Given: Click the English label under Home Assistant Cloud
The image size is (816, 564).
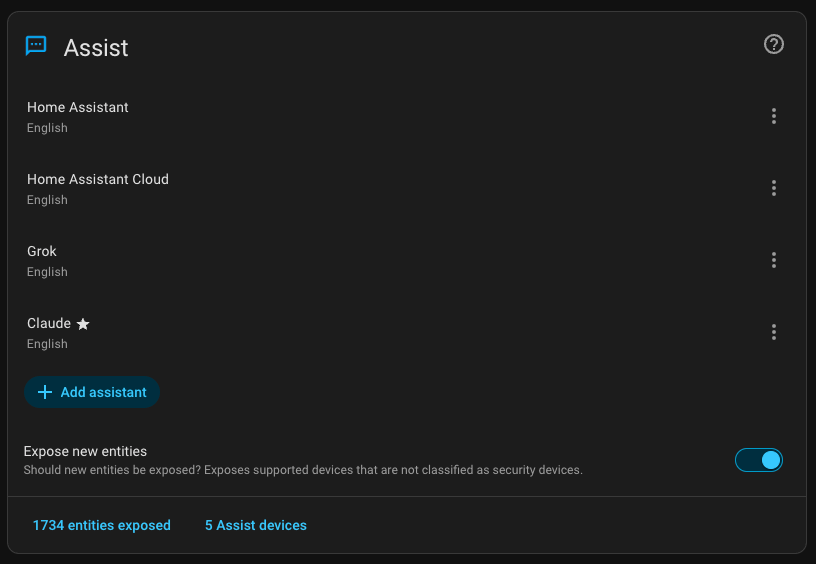Looking at the screenshot, I should tap(47, 200).
